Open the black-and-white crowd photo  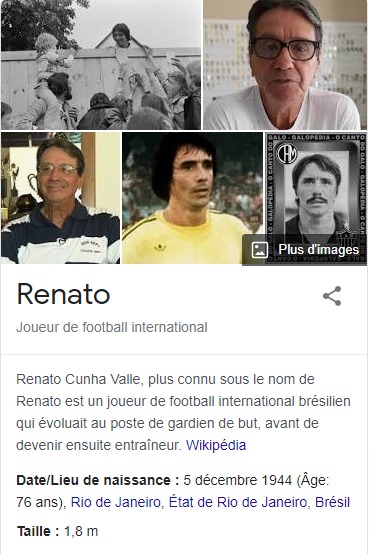101,65
